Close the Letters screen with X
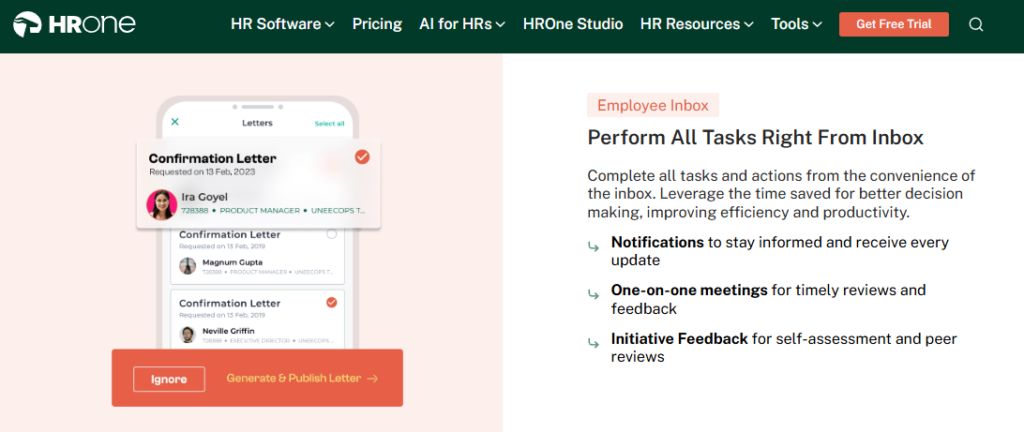 (175, 122)
